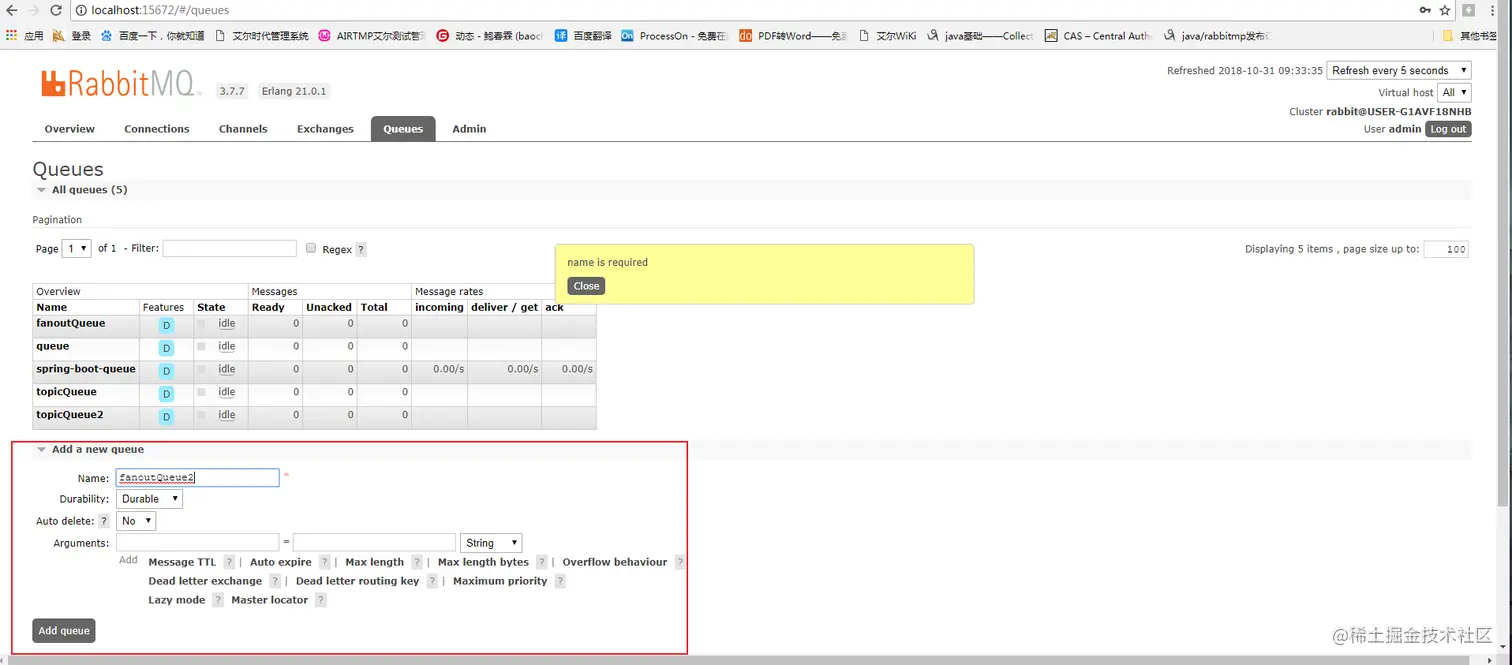The image size is (1512, 665).
Task: Reload the page with the refresh icon
Action: pos(57,10)
